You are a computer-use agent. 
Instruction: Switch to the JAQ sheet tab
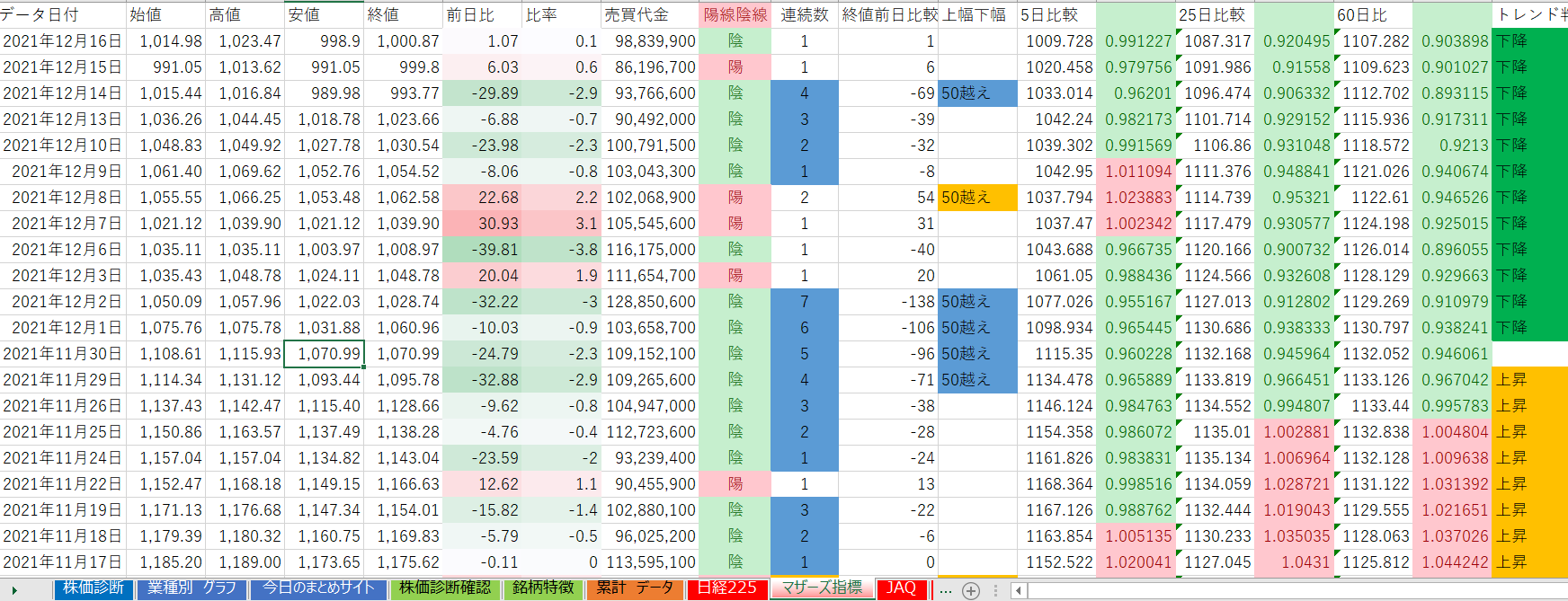[x=901, y=588]
